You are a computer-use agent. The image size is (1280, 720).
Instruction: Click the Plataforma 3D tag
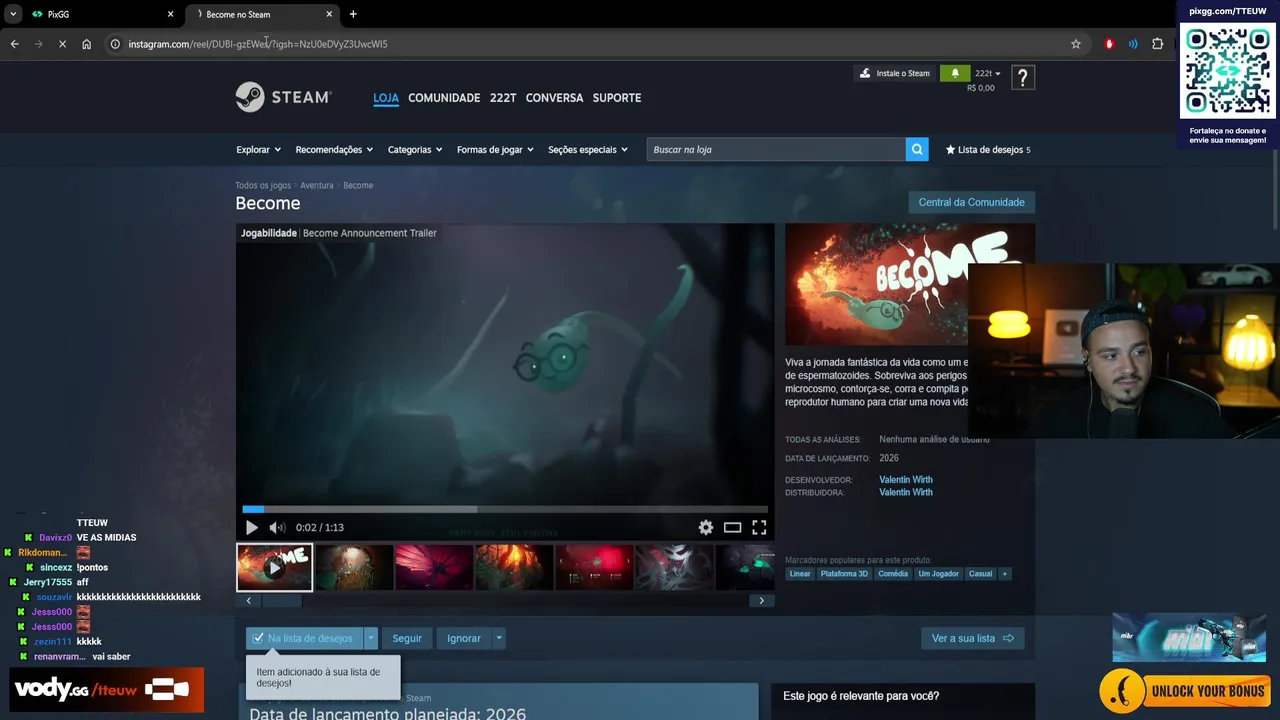click(x=845, y=574)
